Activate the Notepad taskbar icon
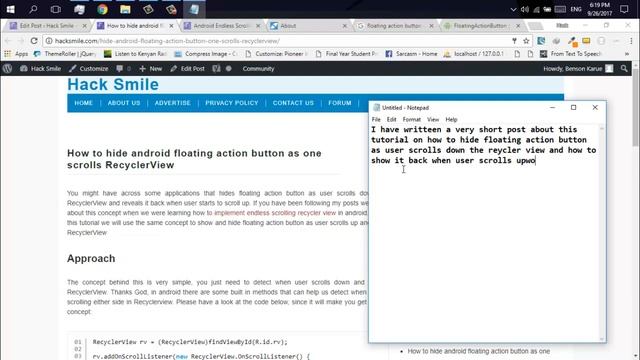The height and width of the screenshot is (360, 640). click(x=194, y=9)
